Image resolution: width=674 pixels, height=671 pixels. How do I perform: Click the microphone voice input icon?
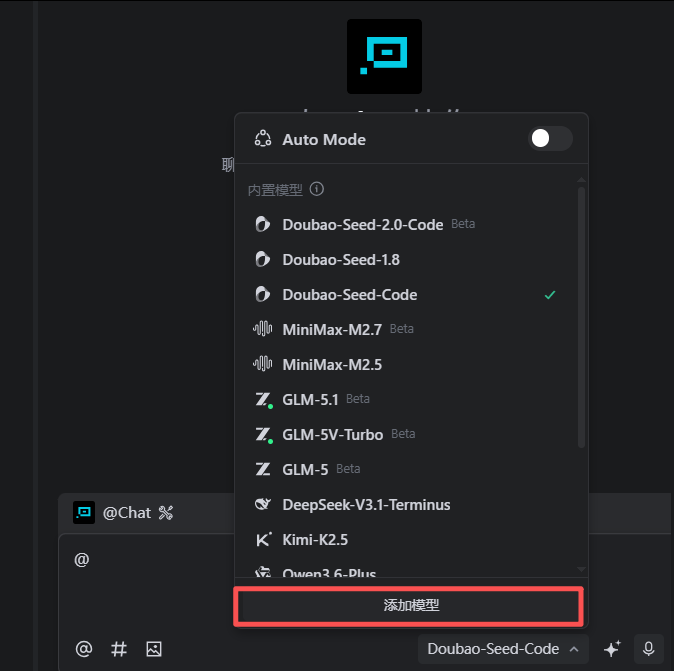pyautogui.click(x=648, y=649)
